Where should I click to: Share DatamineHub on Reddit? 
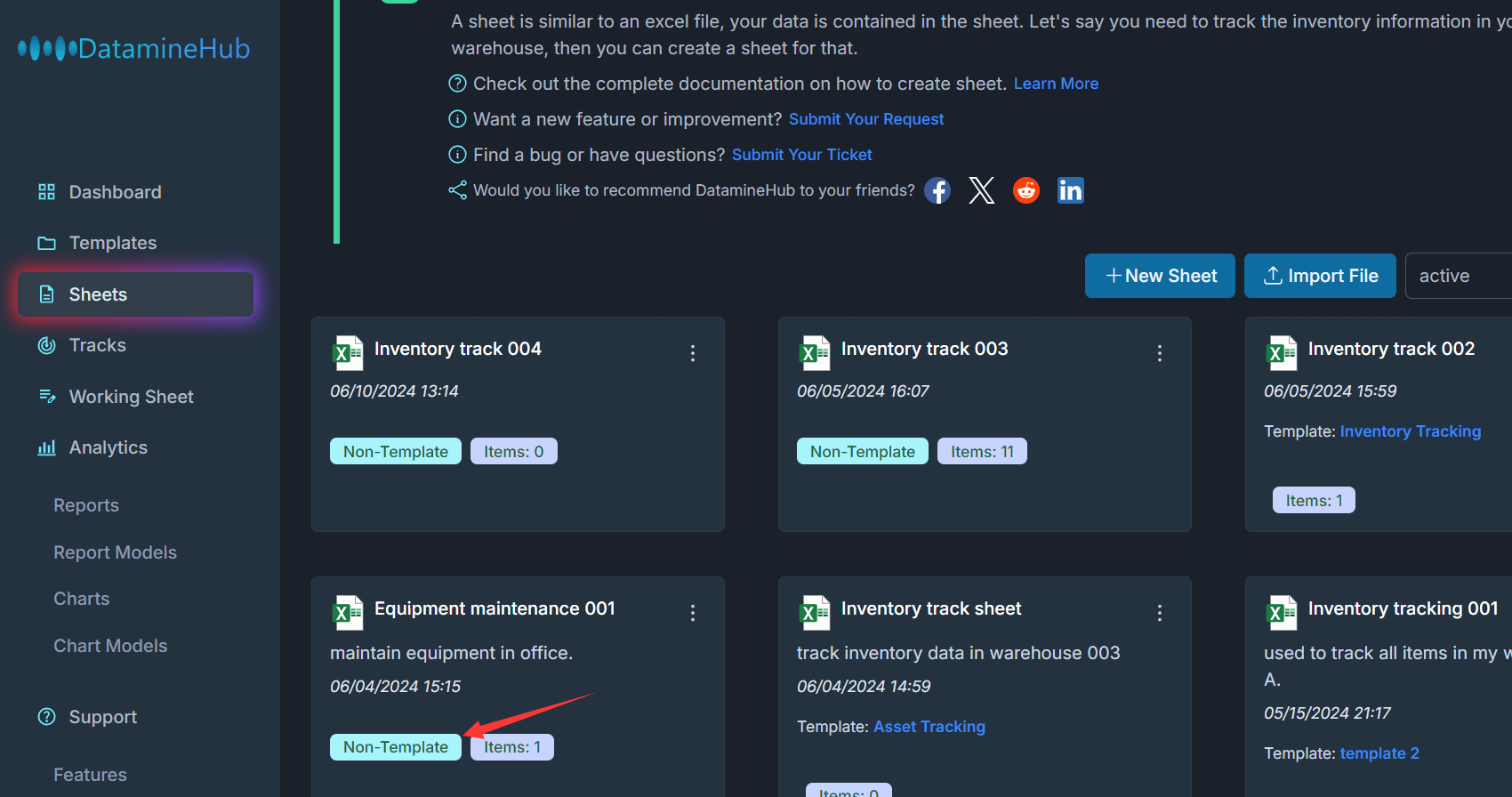point(1026,190)
